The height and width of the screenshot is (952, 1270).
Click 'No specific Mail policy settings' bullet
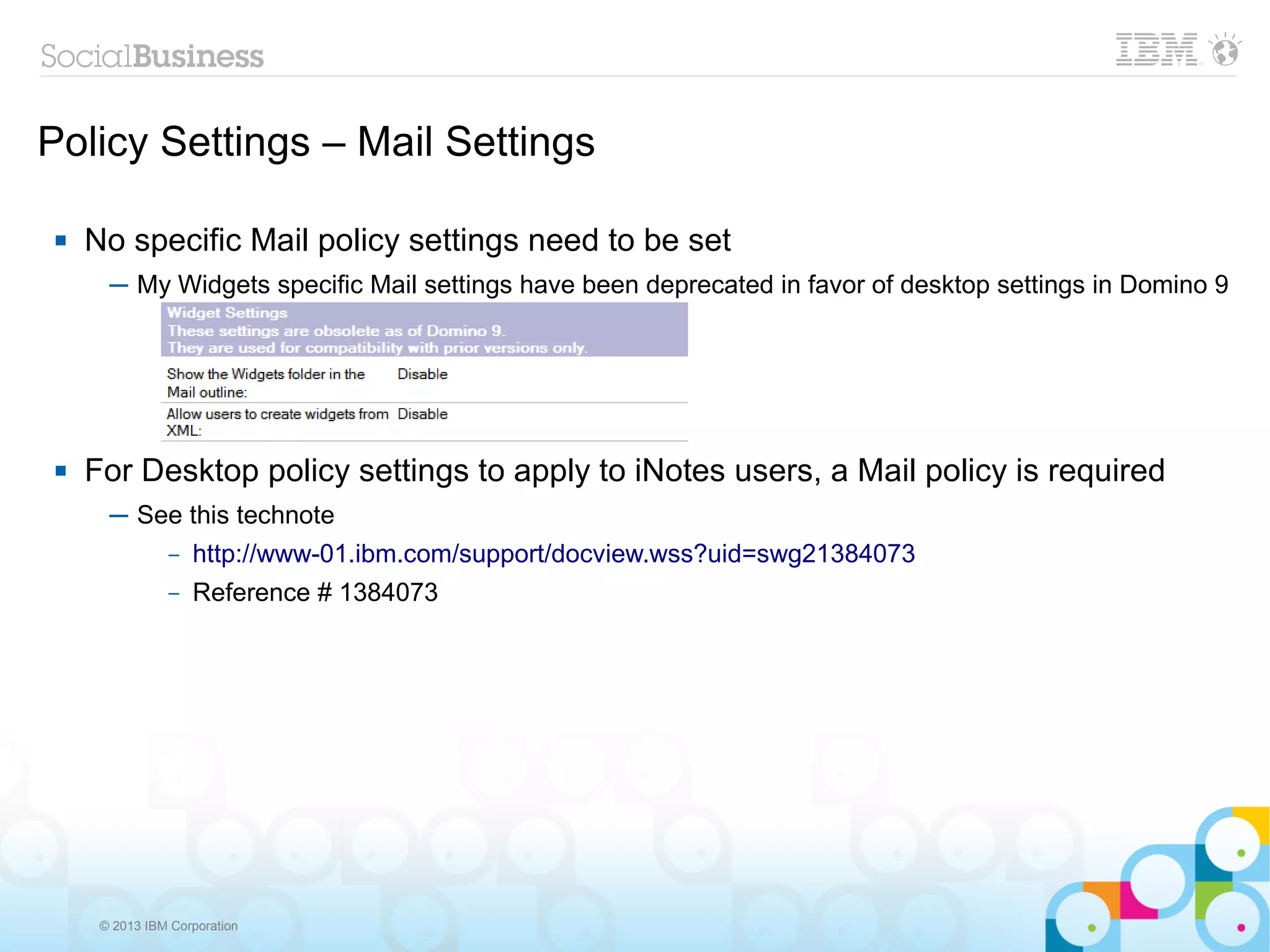pos(407,240)
